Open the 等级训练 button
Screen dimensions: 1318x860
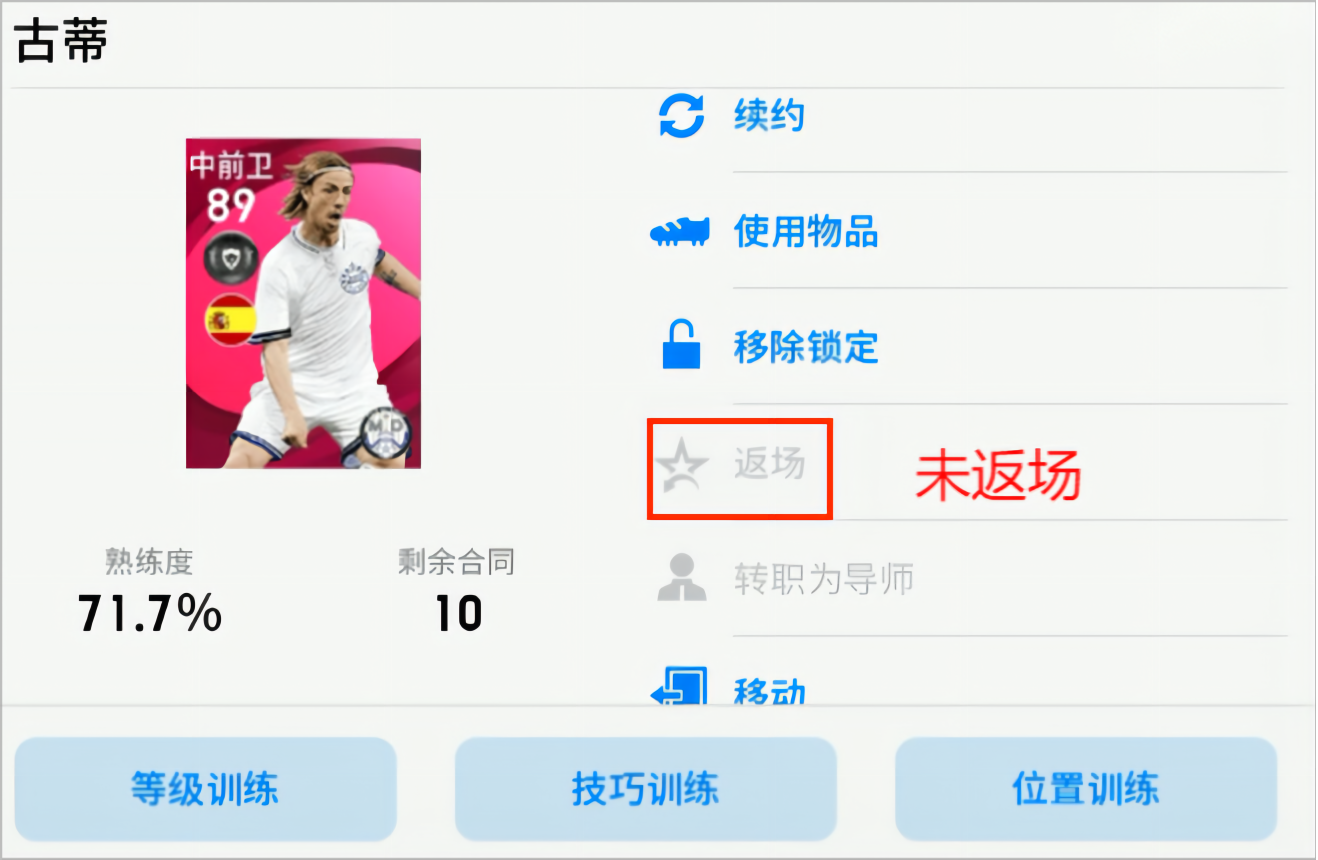click(205, 789)
